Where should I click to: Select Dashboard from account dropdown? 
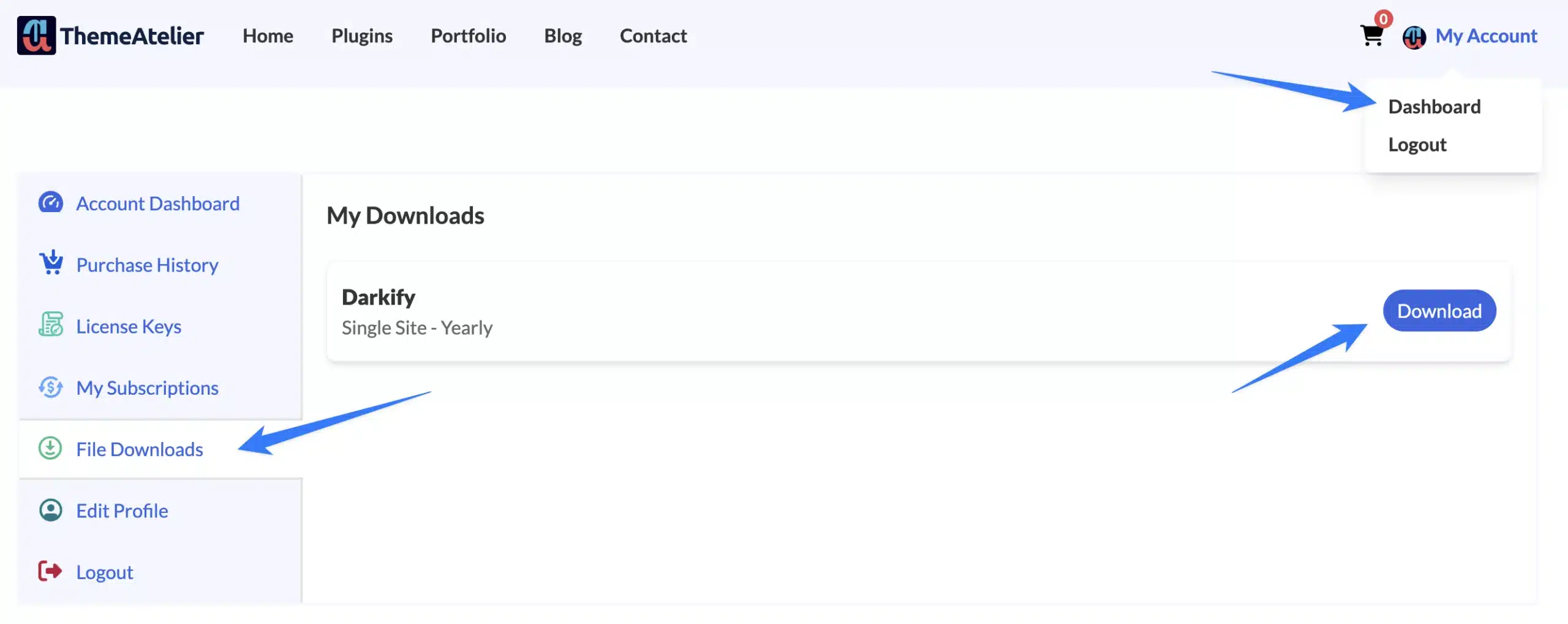tap(1434, 107)
